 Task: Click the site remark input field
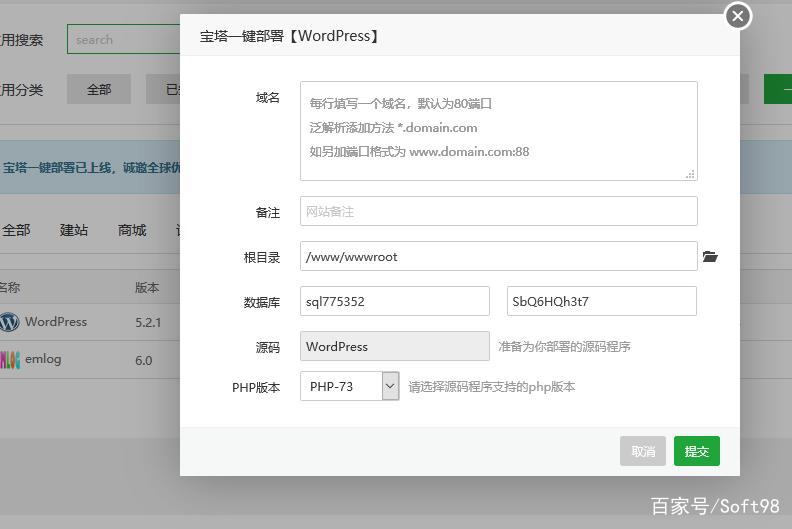pos(499,211)
